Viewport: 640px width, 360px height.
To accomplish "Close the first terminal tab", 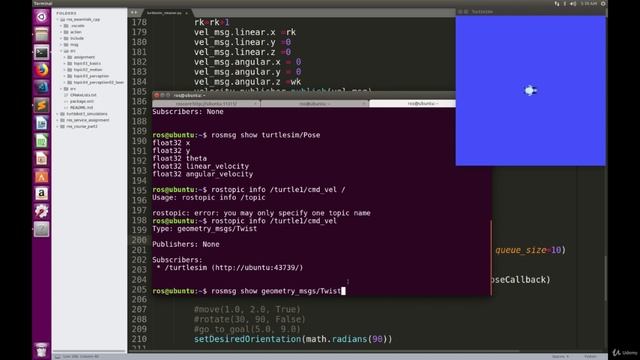I will pyautogui.click(x=256, y=104).
